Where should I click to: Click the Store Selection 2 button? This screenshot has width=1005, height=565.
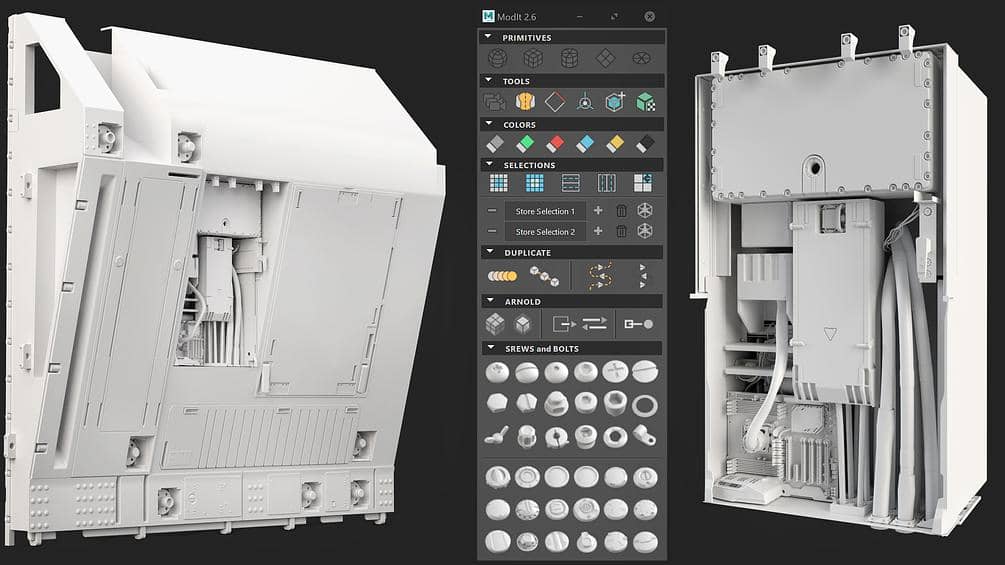point(545,231)
